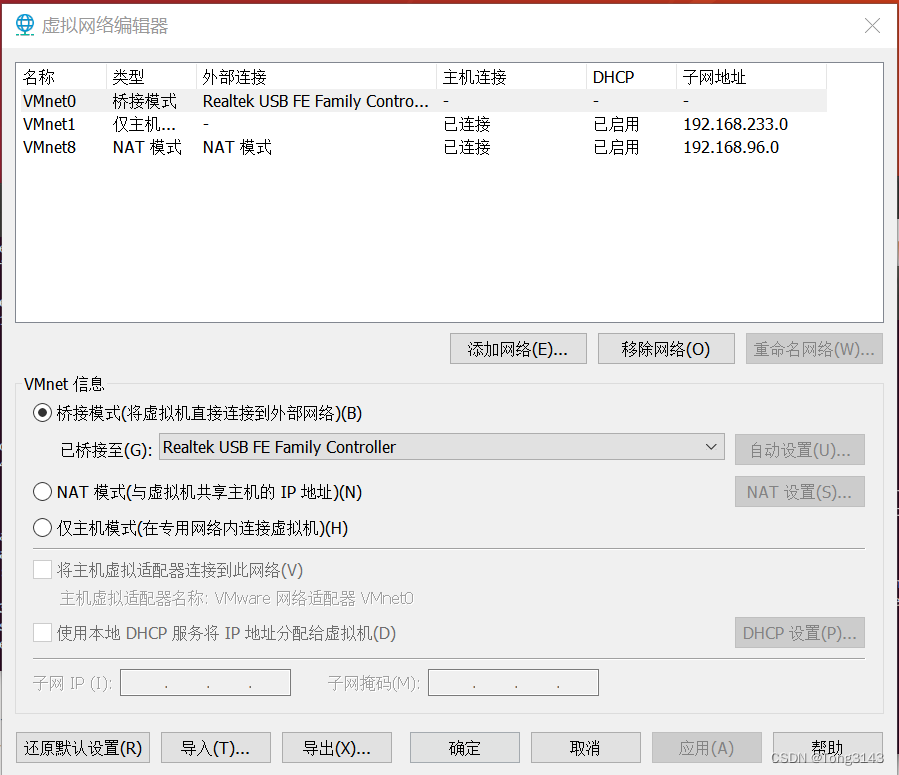Click 添加网络(E)... button
This screenshot has width=899, height=775.
[518, 349]
